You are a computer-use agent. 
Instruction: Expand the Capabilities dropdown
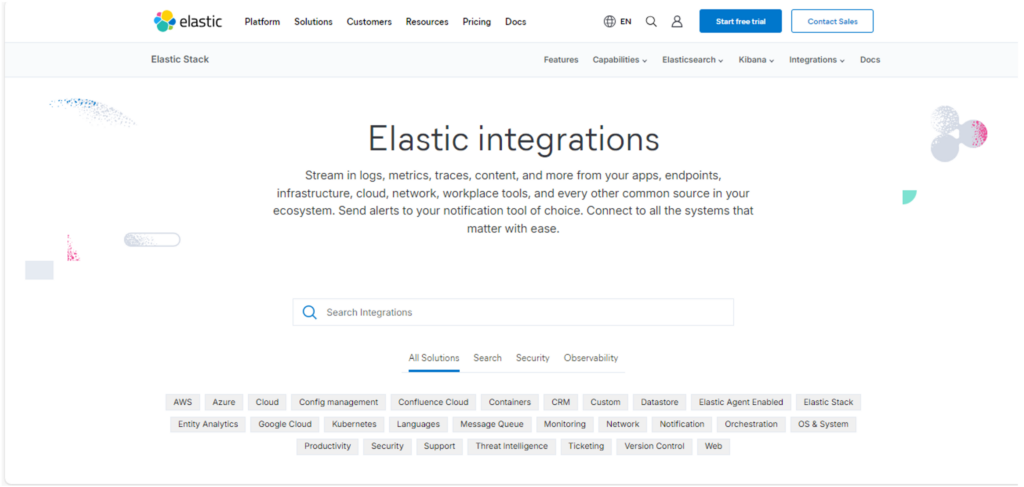pyautogui.click(x=620, y=59)
